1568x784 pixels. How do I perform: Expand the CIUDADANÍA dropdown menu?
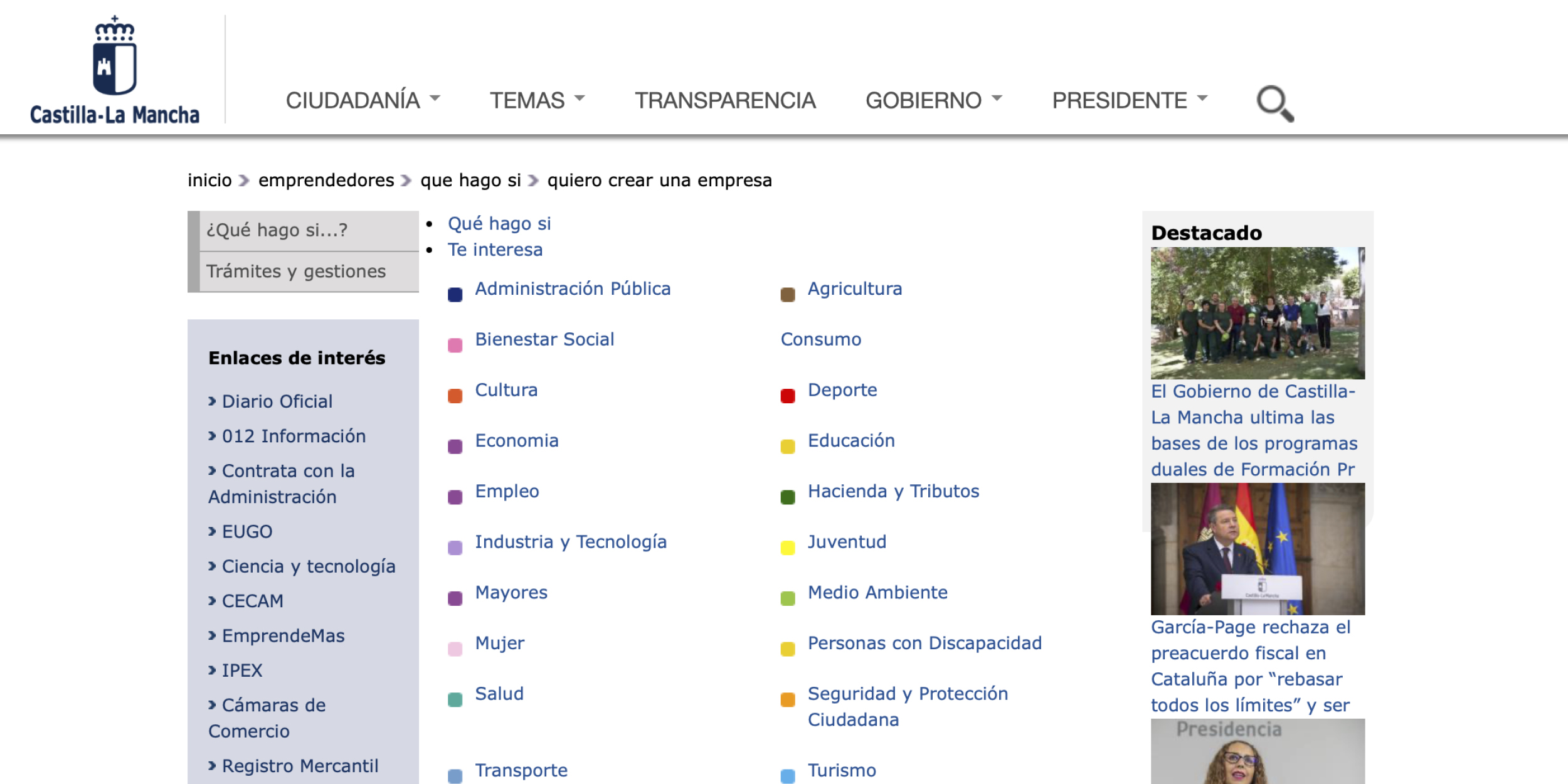click(x=363, y=100)
